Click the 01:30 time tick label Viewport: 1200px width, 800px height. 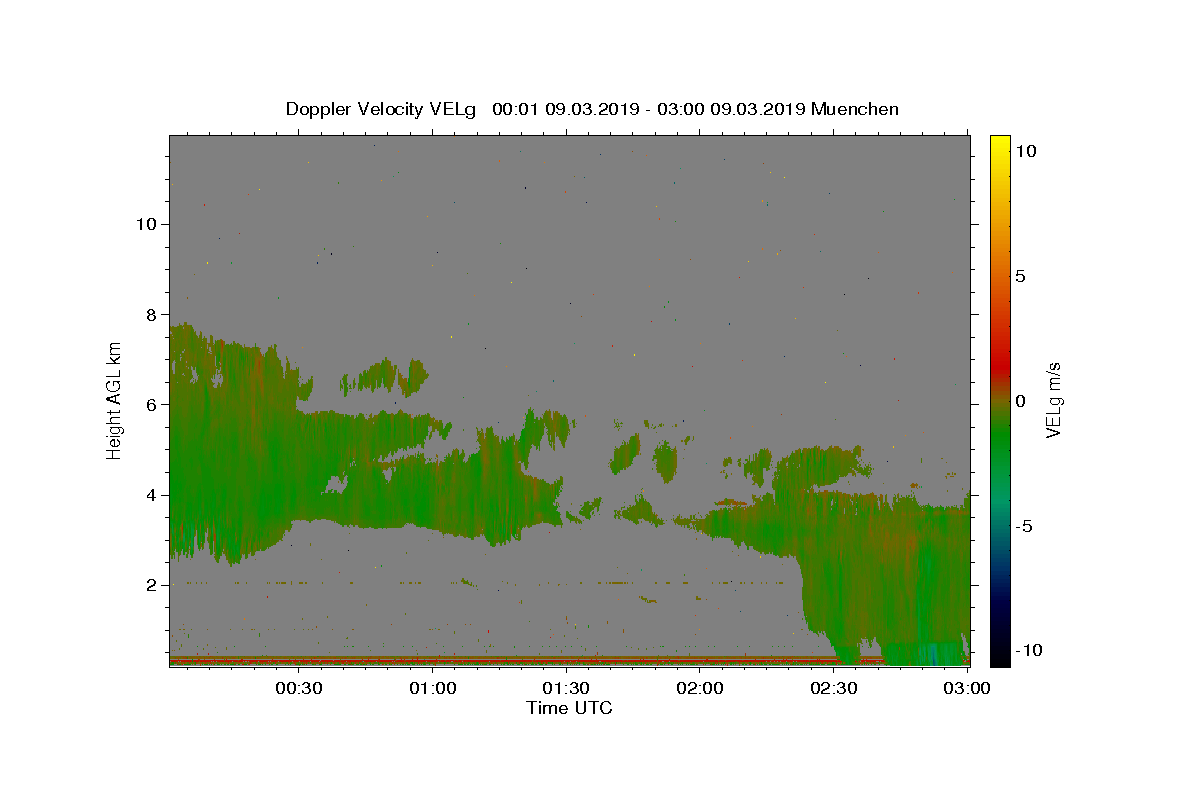click(566, 689)
